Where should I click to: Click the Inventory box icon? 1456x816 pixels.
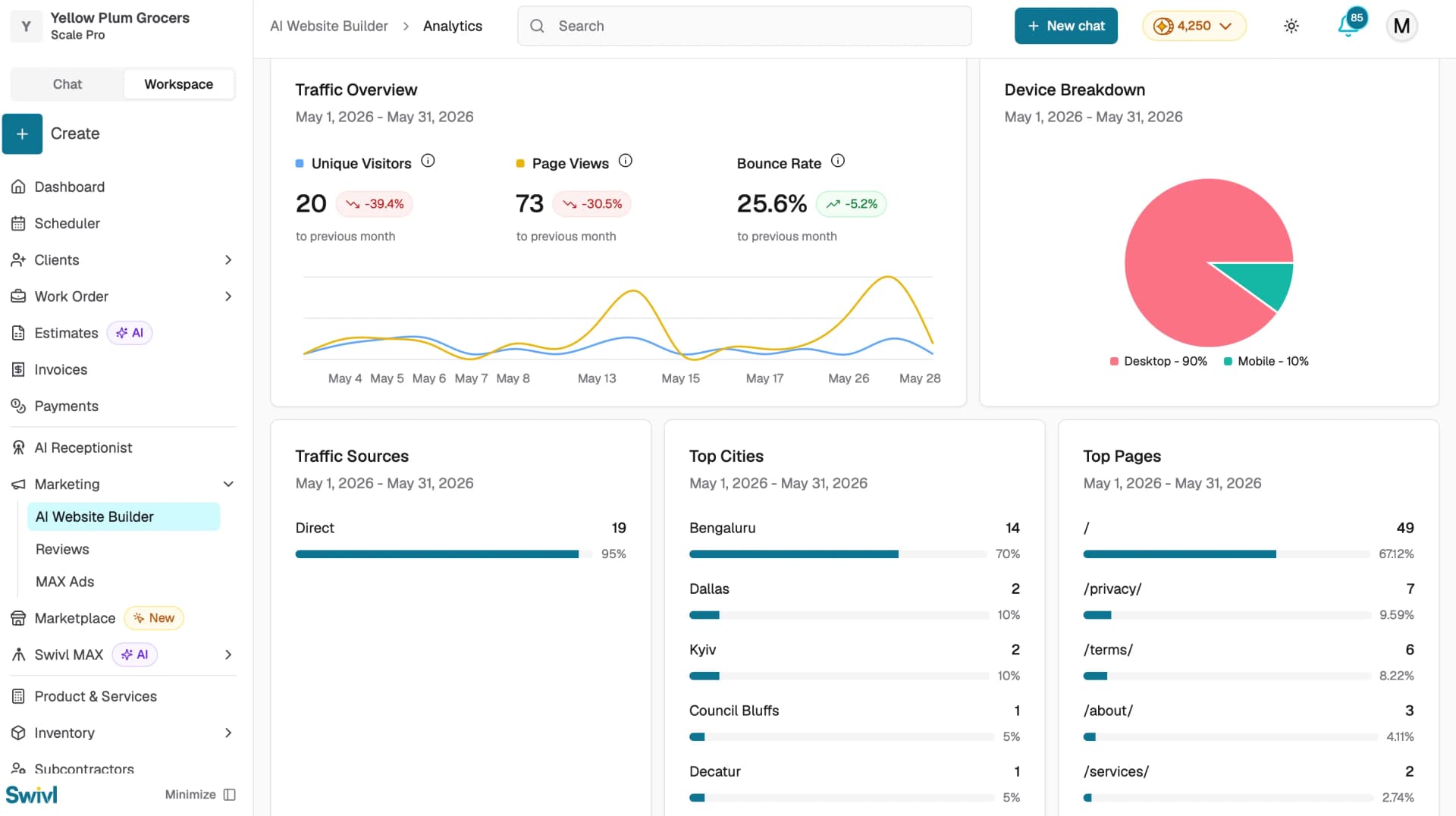(x=18, y=733)
